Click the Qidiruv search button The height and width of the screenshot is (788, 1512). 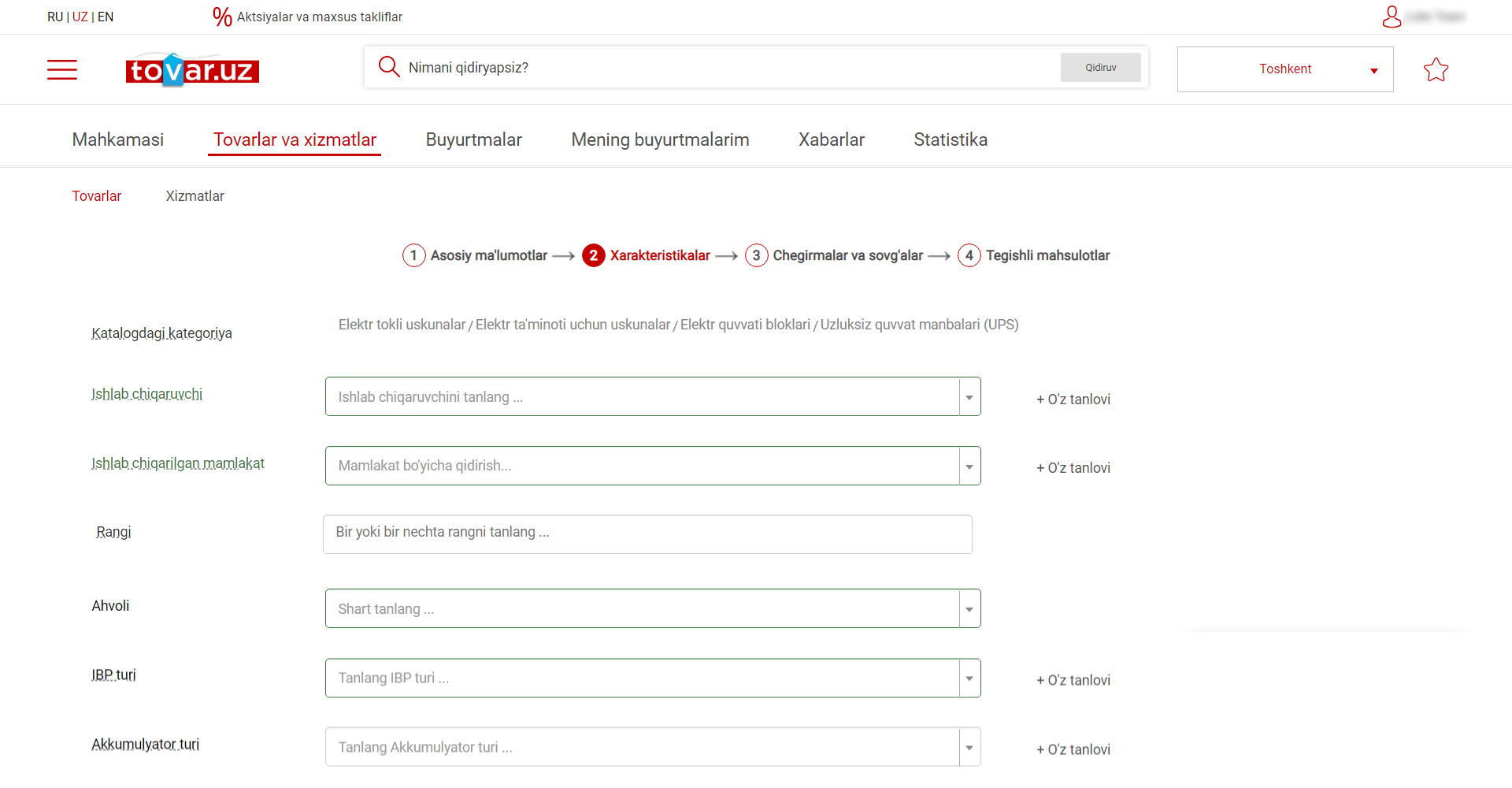point(1100,68)
